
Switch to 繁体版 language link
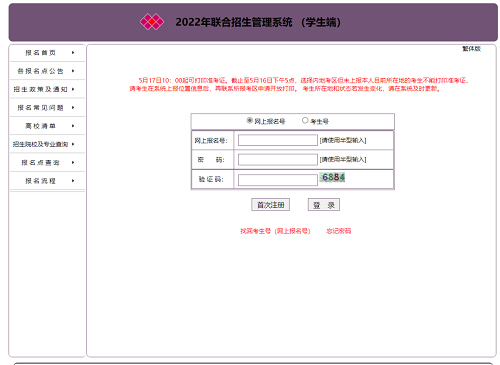coord(471,49)
